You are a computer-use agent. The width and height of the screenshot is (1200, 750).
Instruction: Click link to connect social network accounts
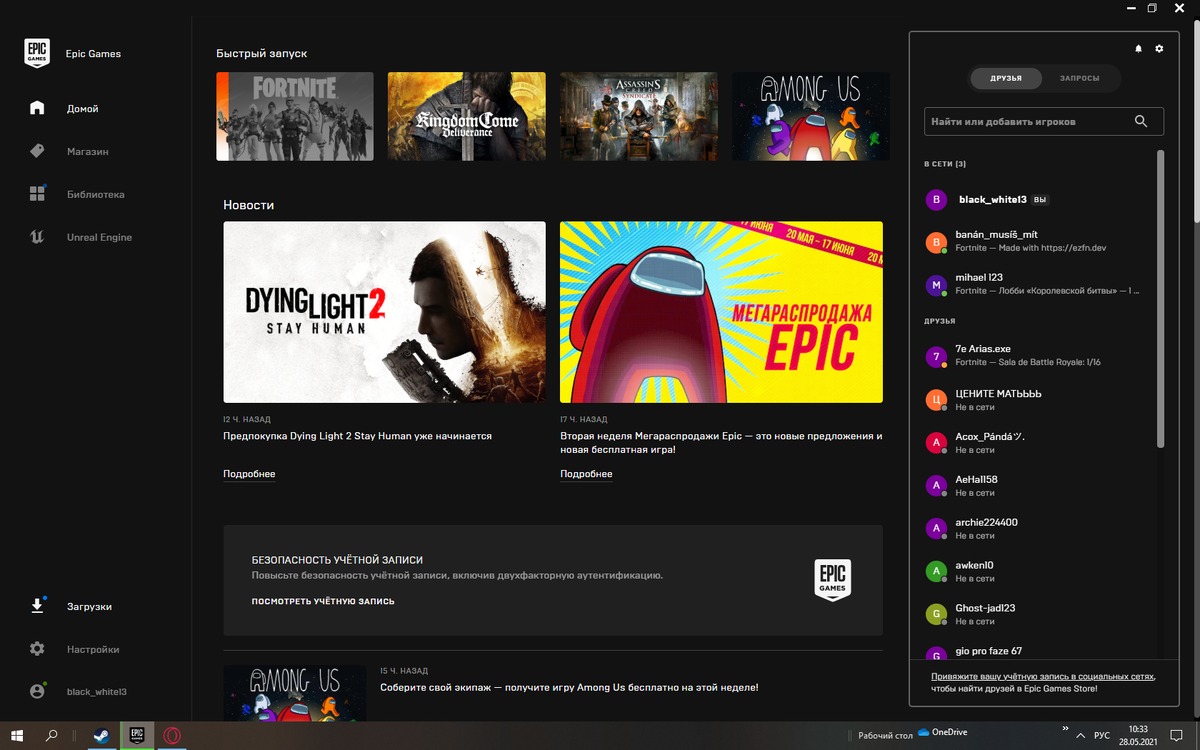(1043, 677)
